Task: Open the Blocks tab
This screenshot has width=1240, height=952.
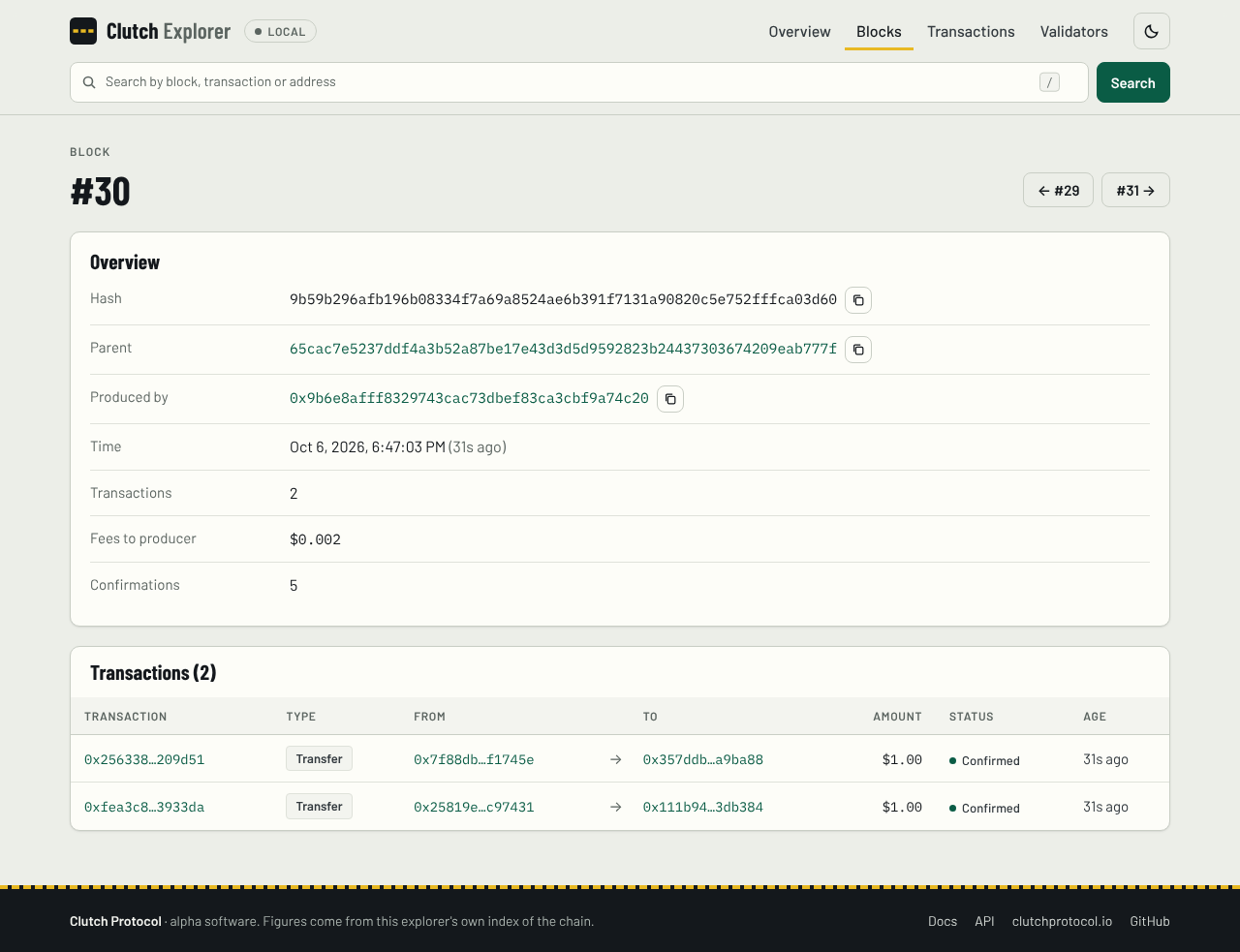Action: tap(879, 32)
